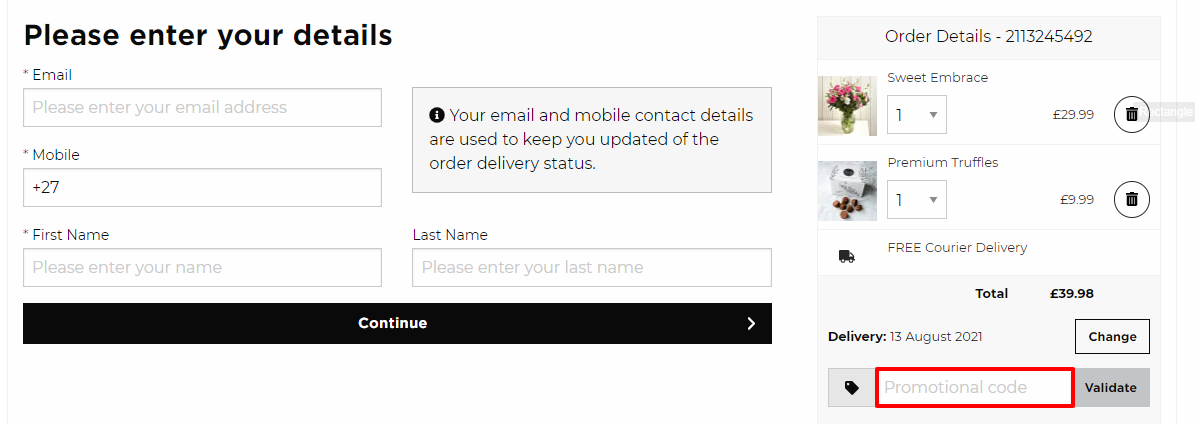Click the Email address input field
Viewport: 1195px width, 424px height.
[202, 108]
